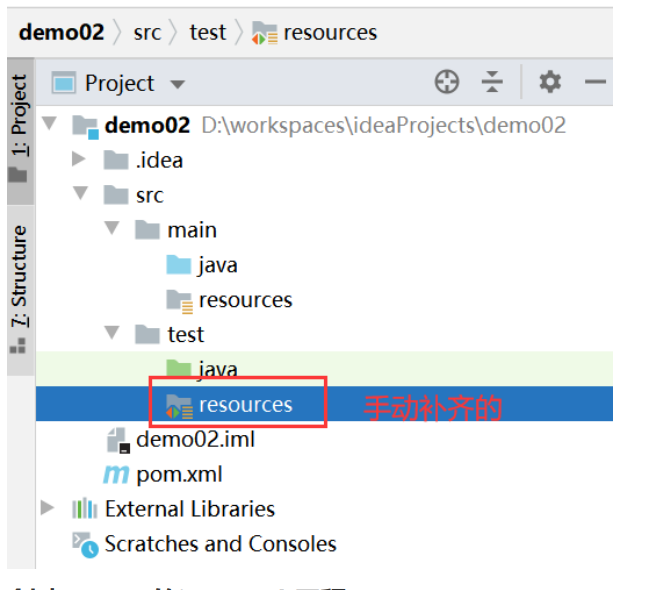
Task: Click the resources folder icon in breadcrumb
Action: [264, 33]
